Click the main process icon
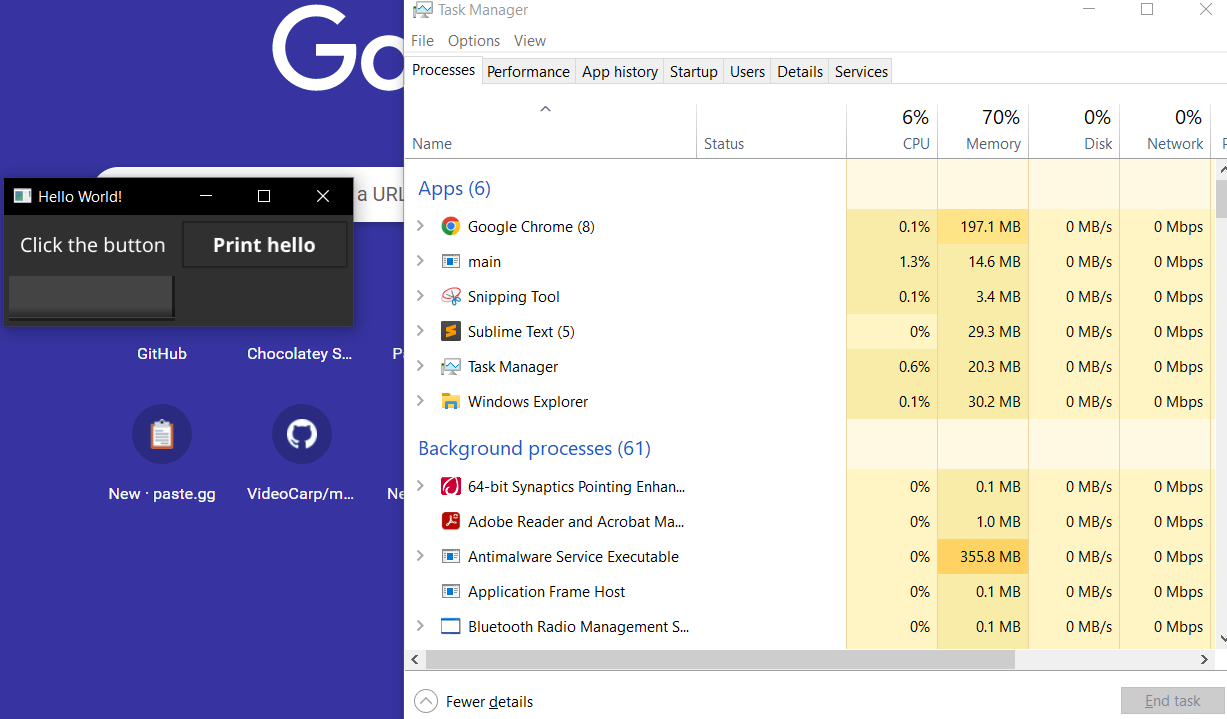1227x719 pixels. [451, 261]
